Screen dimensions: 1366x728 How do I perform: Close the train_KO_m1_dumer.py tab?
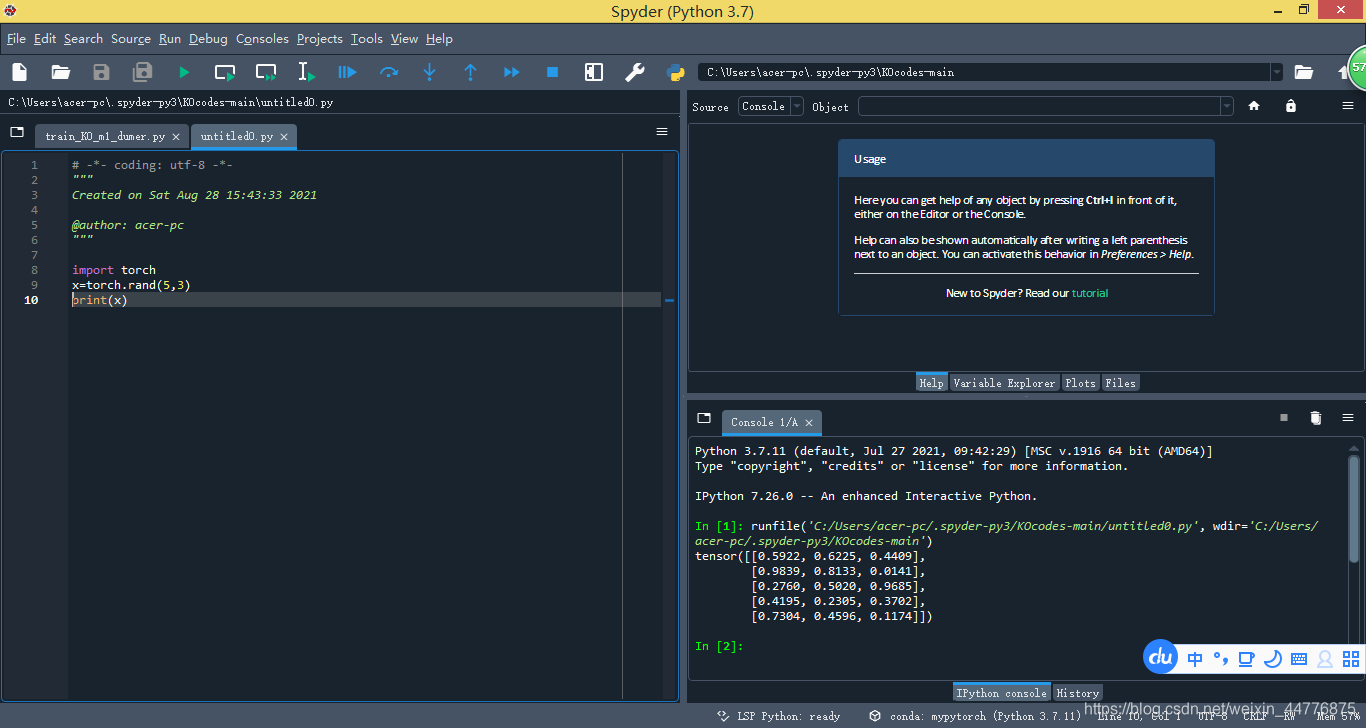[176, 137]
